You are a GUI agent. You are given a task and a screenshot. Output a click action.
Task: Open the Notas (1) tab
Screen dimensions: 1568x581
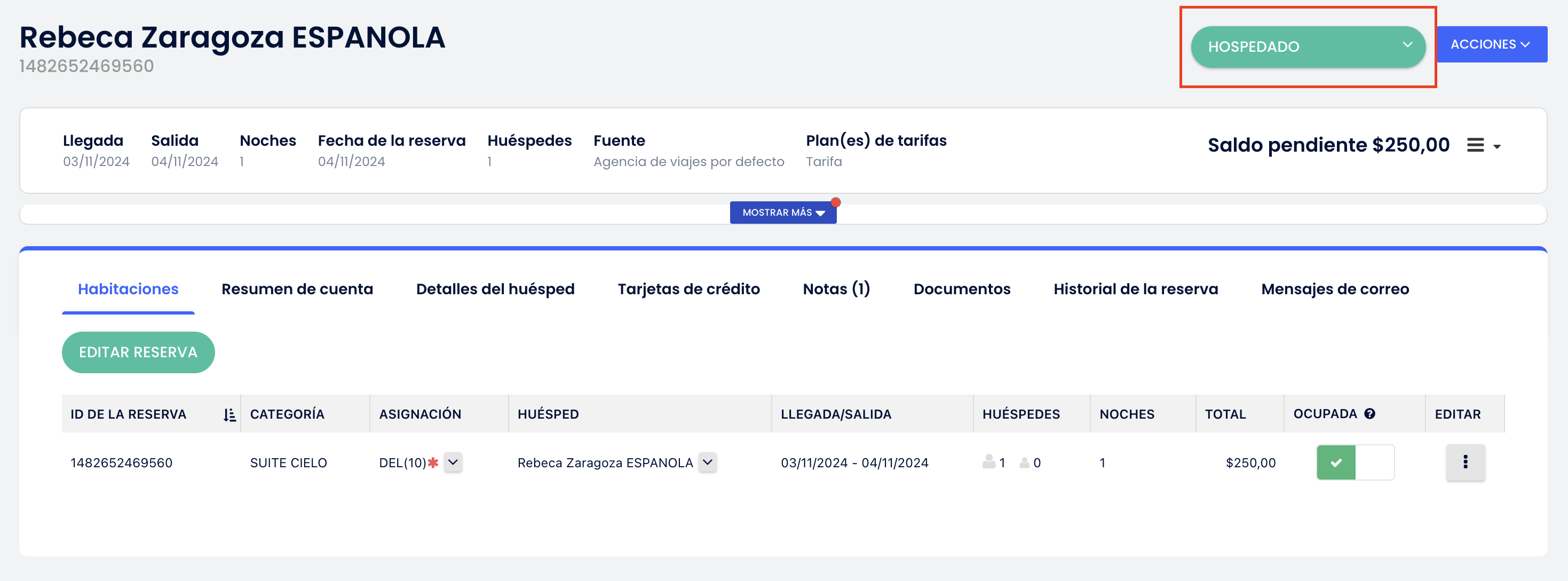pos(836,289)
